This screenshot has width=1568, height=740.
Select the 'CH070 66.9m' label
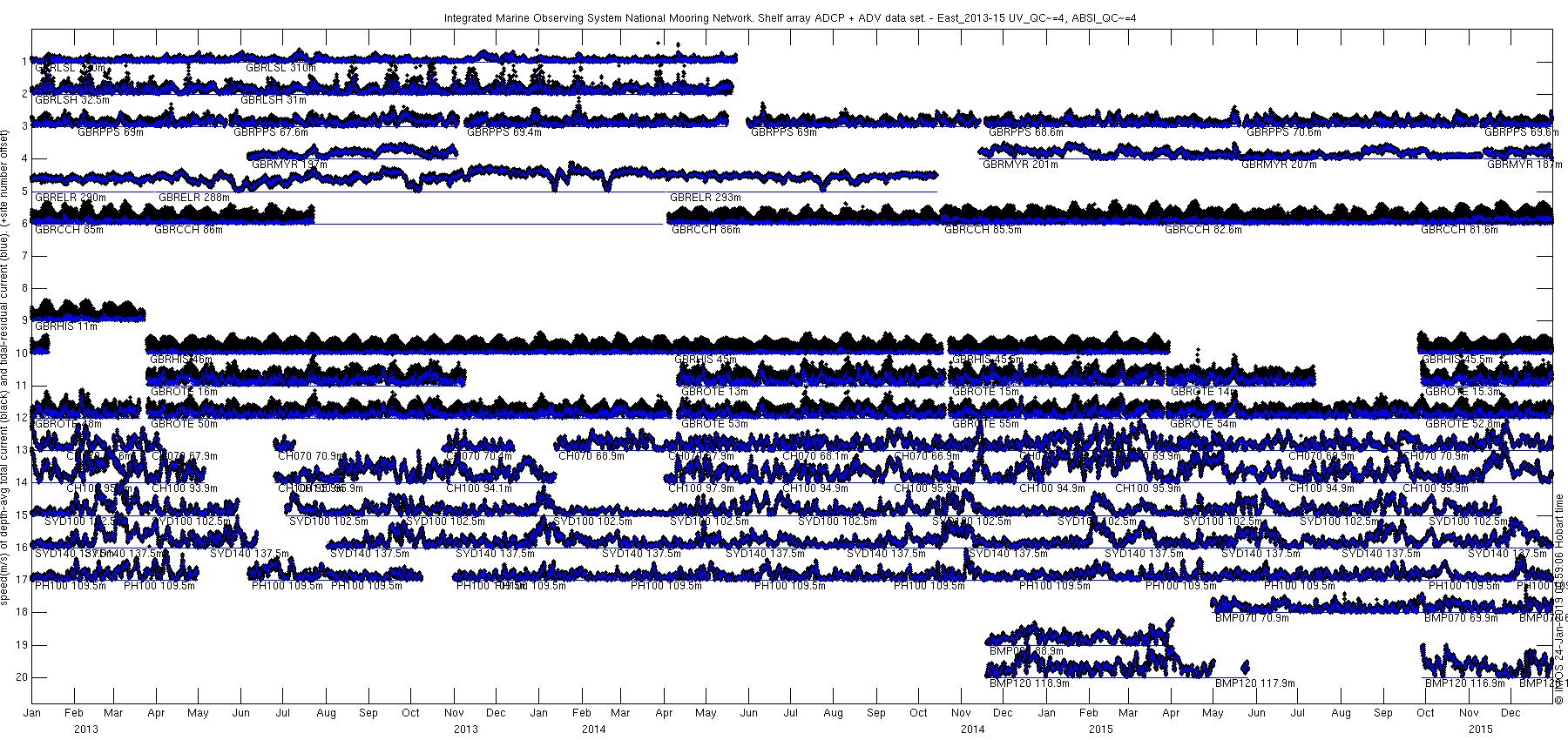(929, 456)
